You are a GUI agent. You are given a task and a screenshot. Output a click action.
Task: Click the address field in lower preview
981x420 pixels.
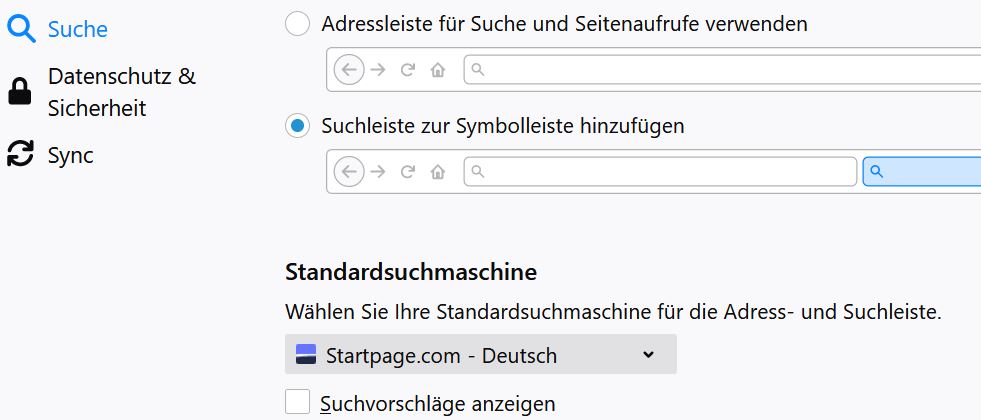point(660,172)
